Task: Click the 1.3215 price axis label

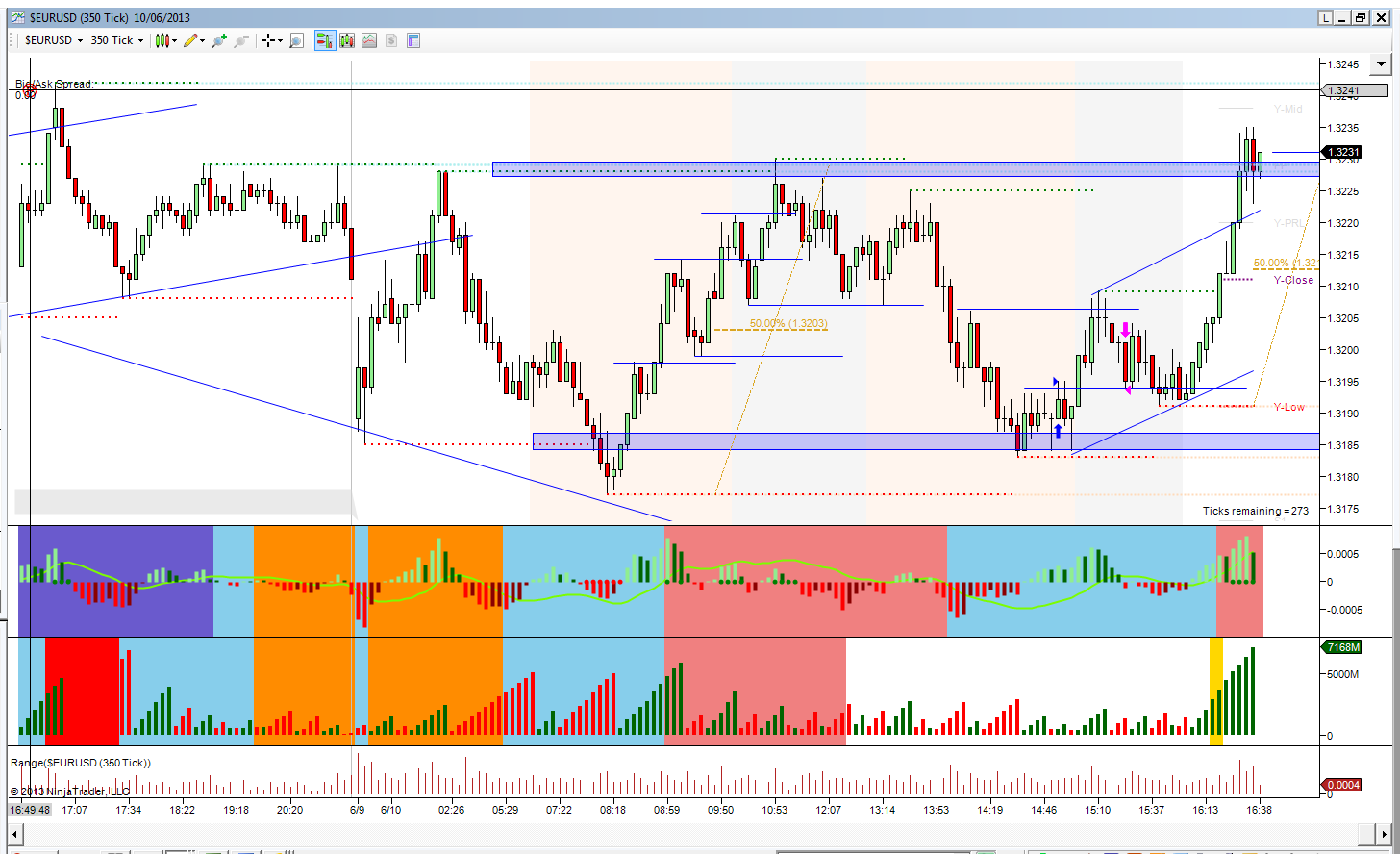Action: point(1342,255)
